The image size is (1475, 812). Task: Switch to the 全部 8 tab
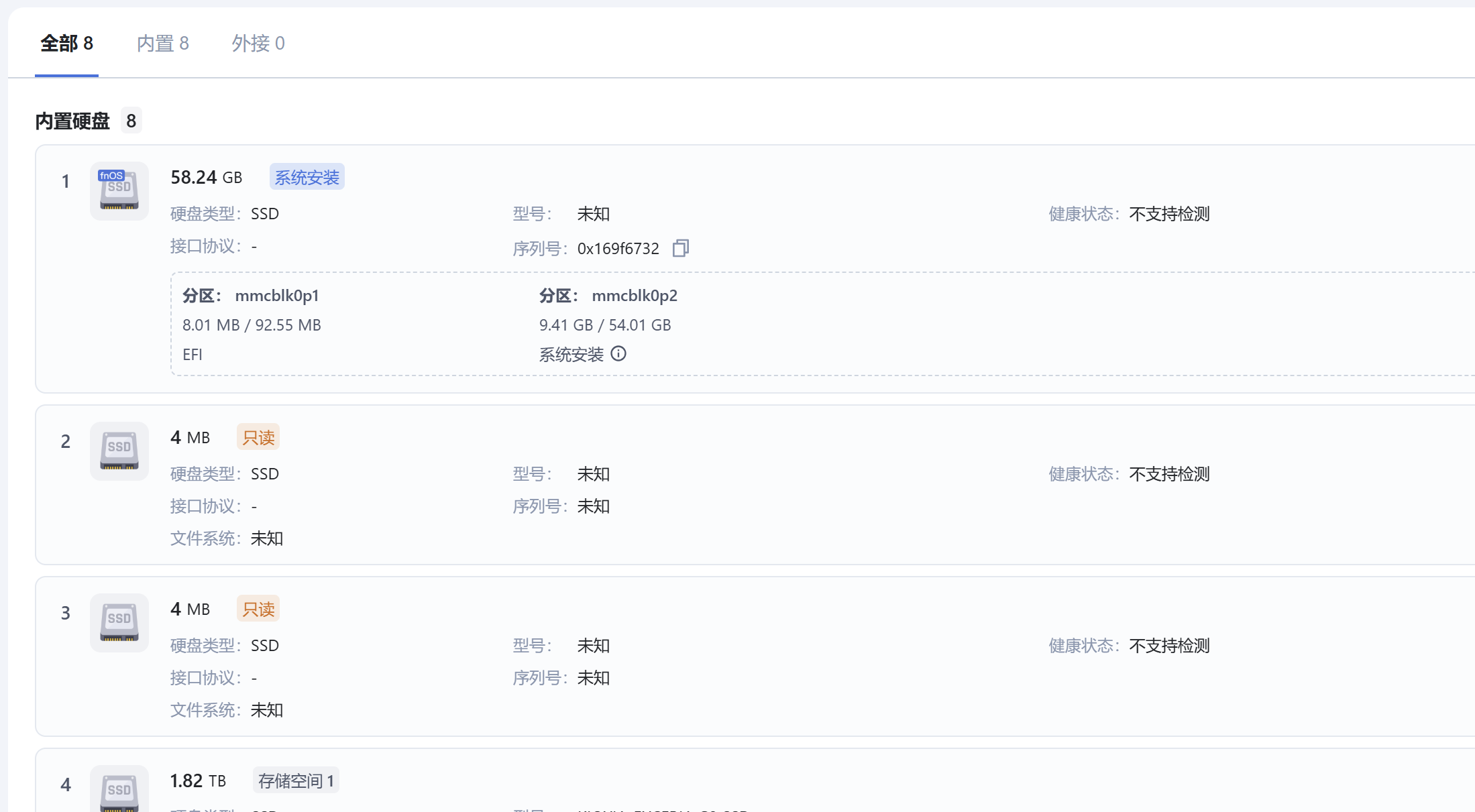66,44
